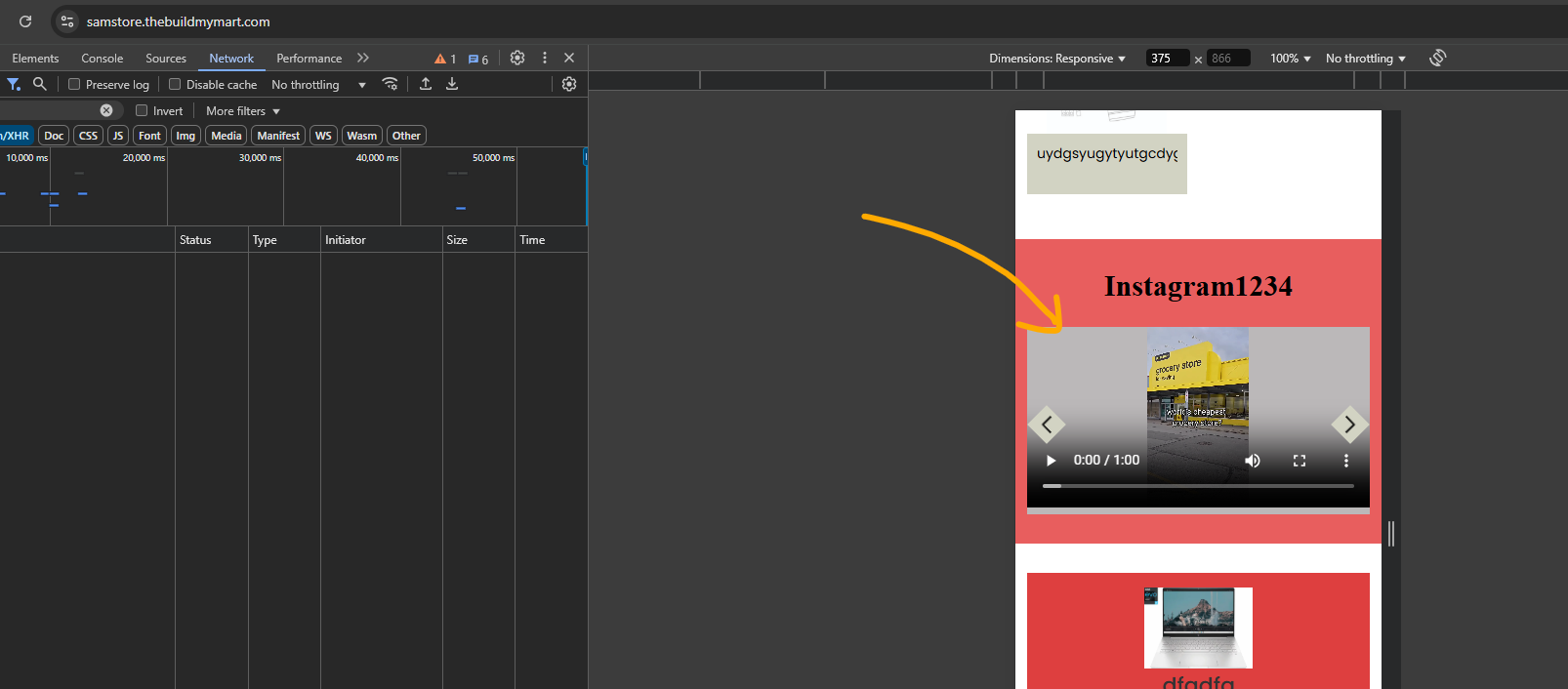The width and height of the screenshot is (1568, 689).
Task: Click Export HAR download icon
Action: coord(452,84)
